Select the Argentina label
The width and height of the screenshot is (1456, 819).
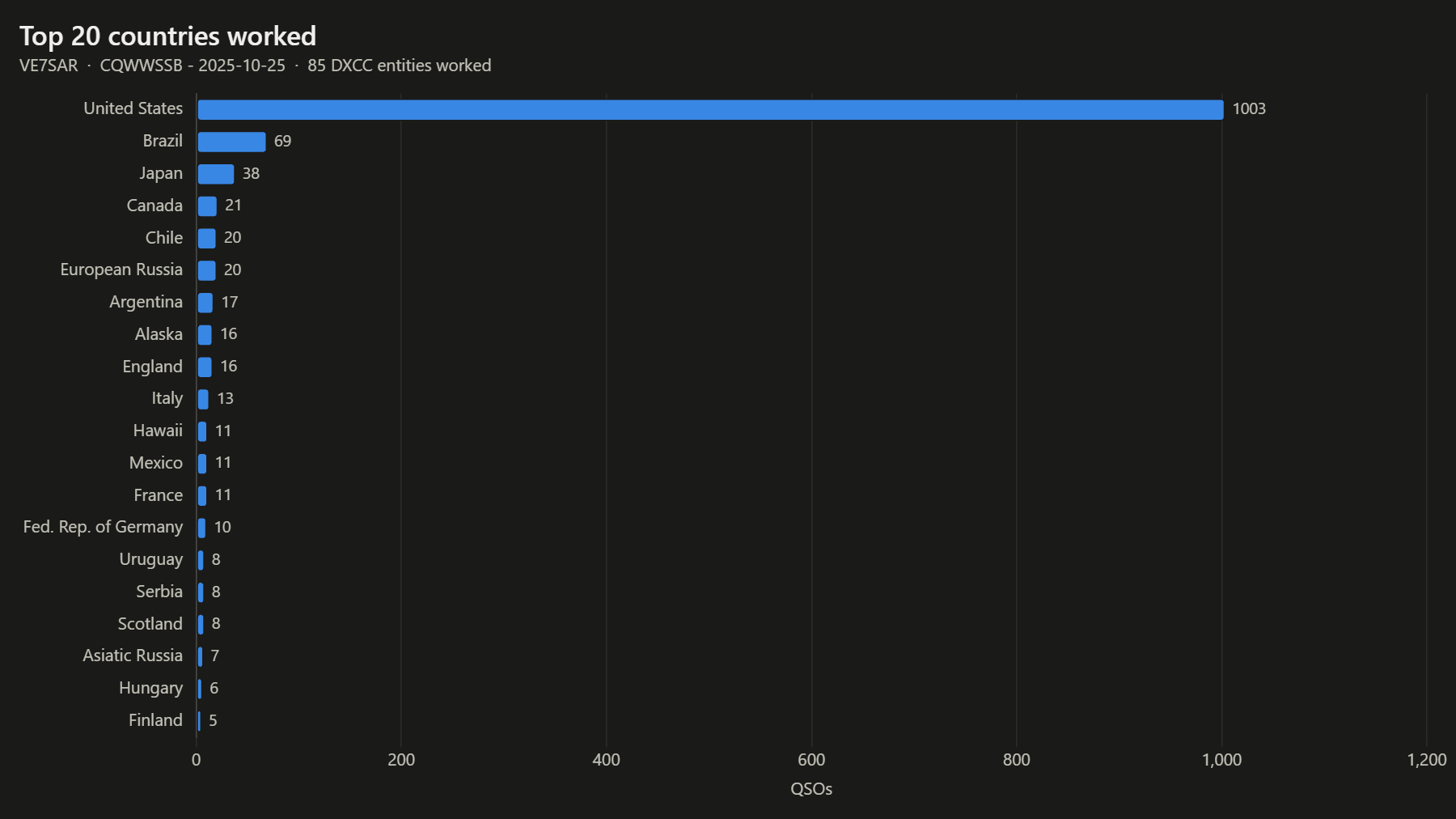pyautogui.click(x=146, y=302)
